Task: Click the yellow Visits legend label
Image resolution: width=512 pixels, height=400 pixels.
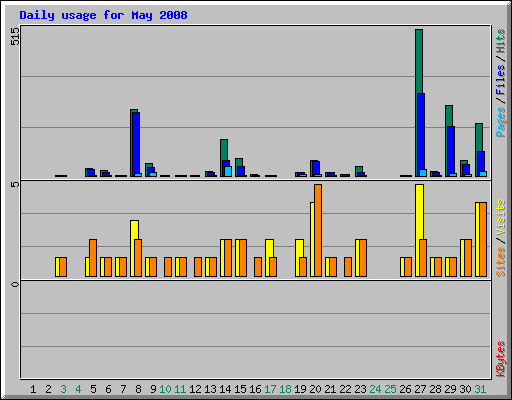Action: 501,217
